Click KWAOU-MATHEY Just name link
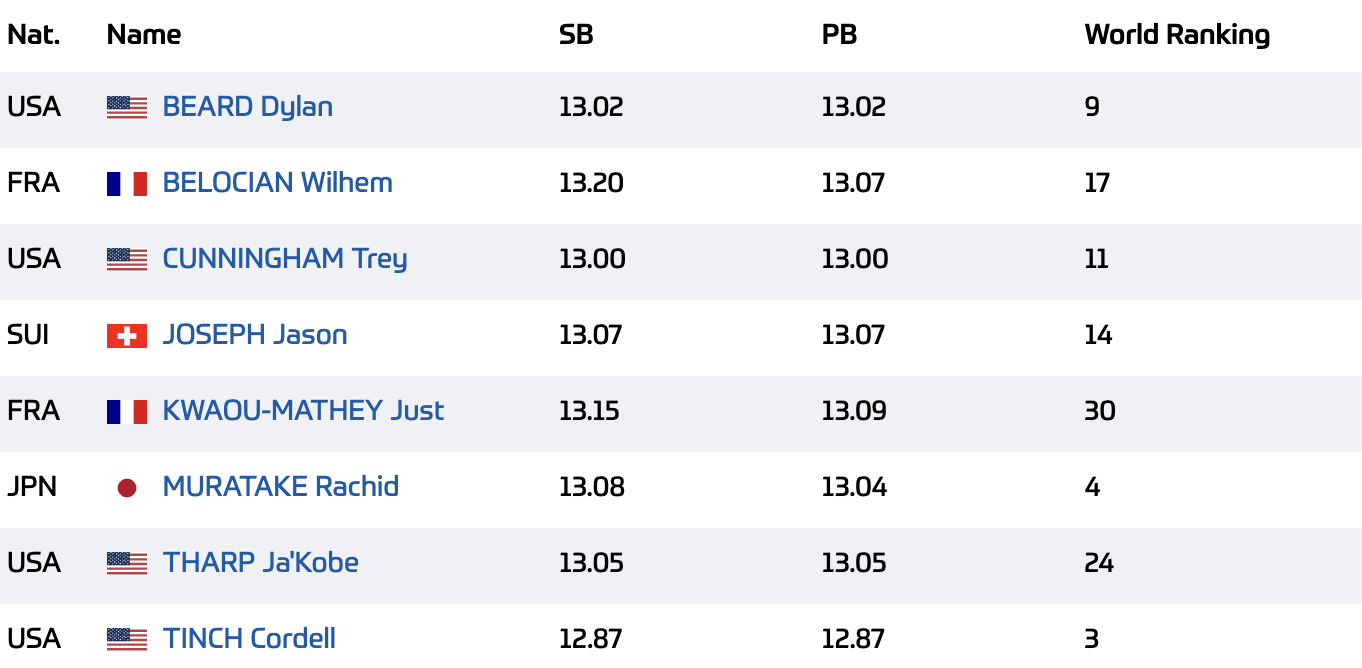The height and width of the screenshot is (668, 1362). (303, 411)
